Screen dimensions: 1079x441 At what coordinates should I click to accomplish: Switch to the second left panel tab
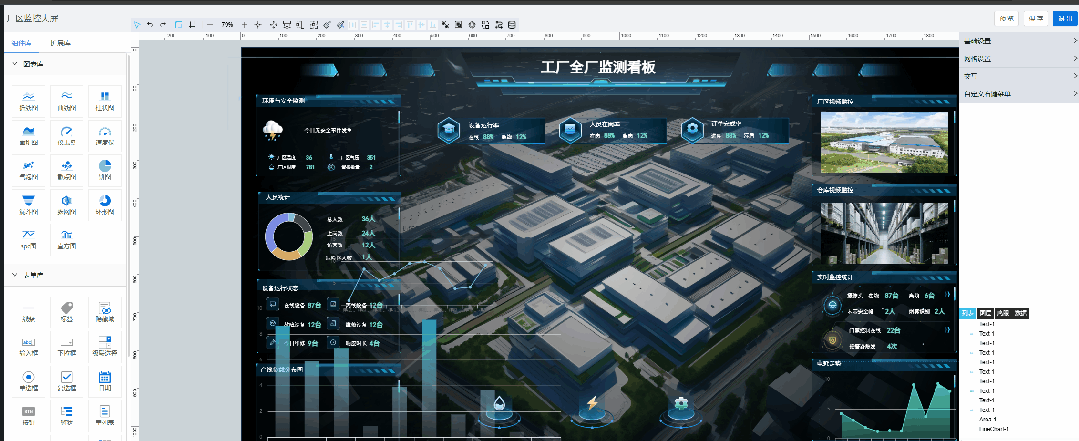61,43
